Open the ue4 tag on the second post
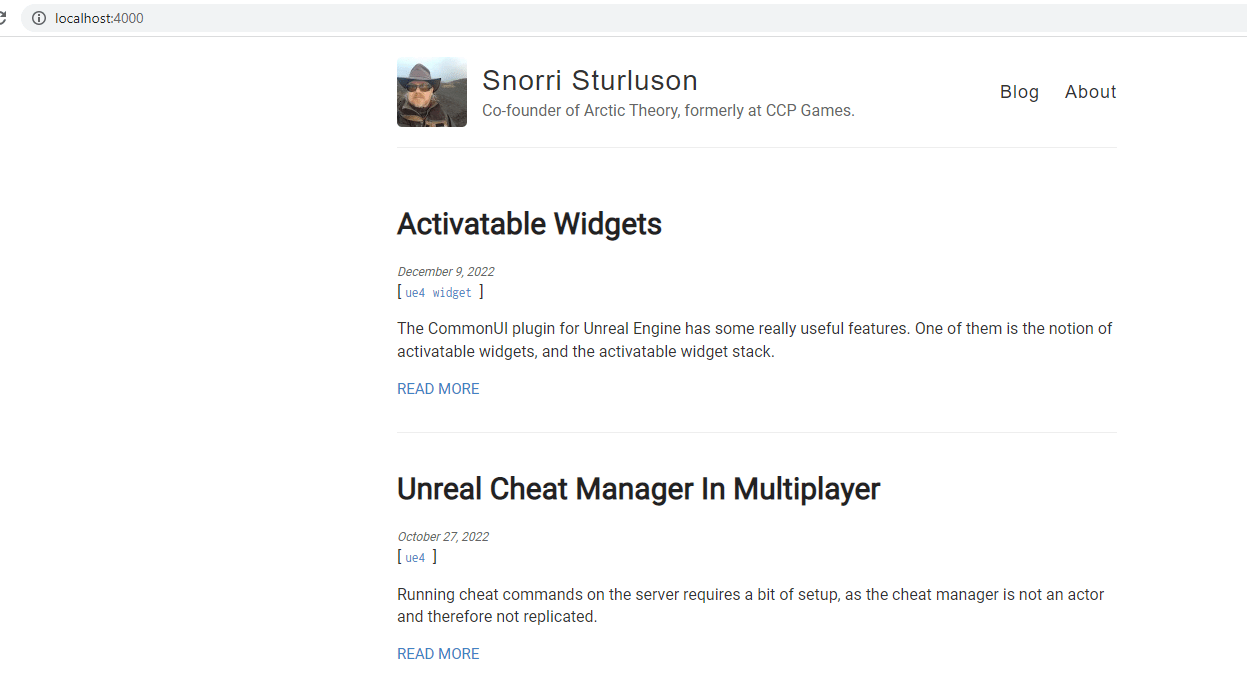1247x676 pixels. (415, 557)
